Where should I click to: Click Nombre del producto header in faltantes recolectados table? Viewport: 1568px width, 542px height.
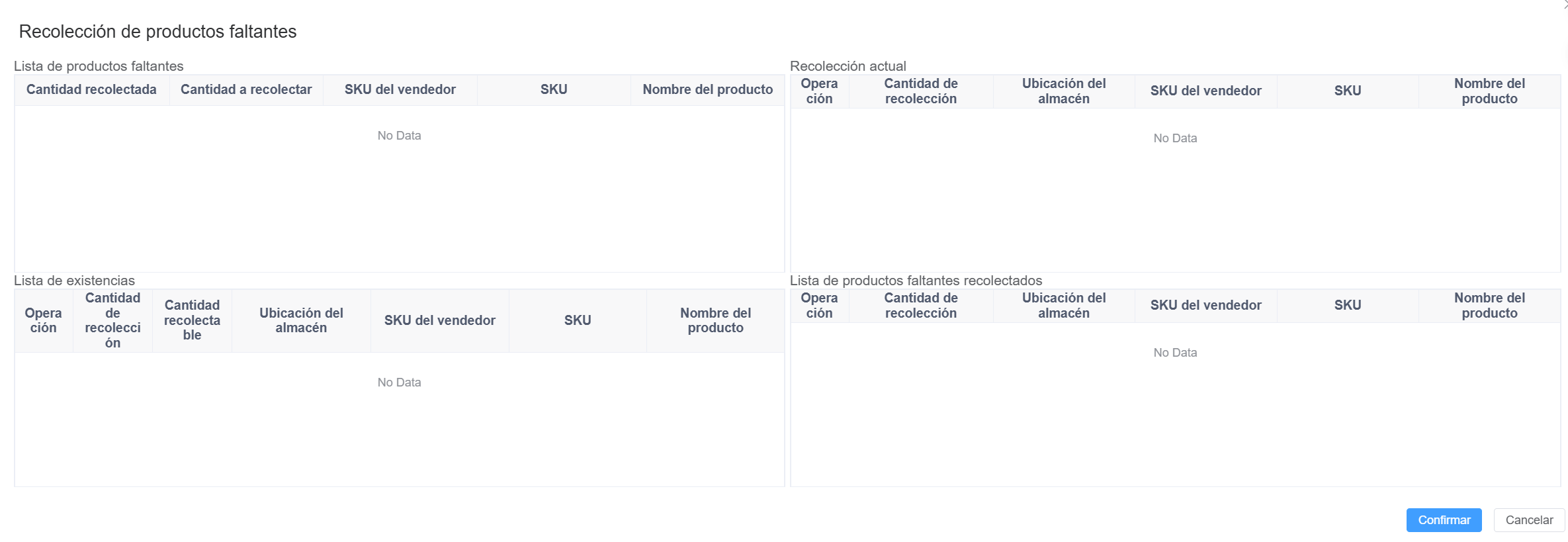(1489, 306)
